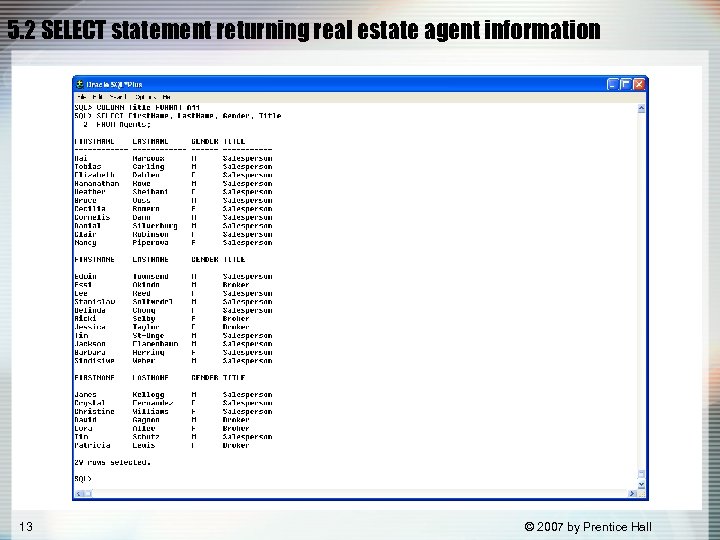This screenshot has width=720, height=540.
Task: Minimize the Oracle SQL*Plus window
Action: tap(613, 84)
